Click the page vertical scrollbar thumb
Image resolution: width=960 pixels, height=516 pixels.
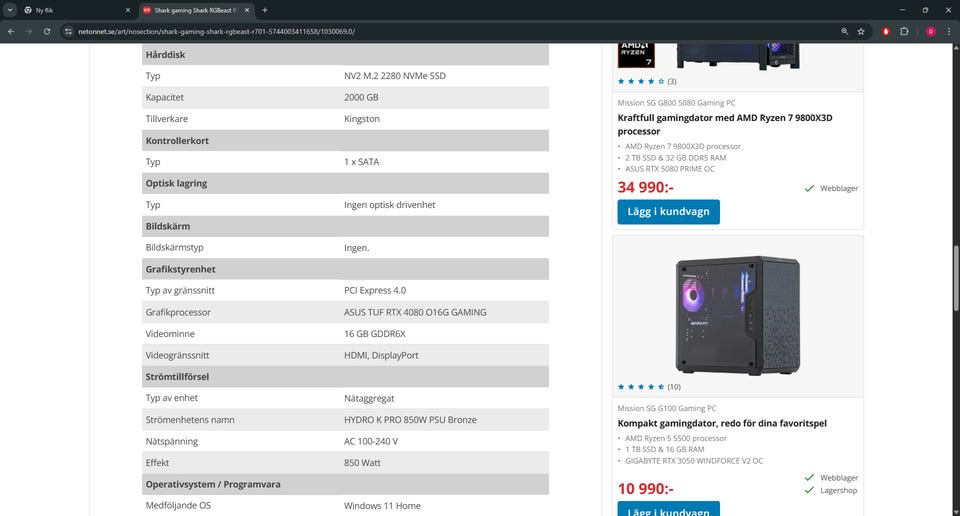click(x=956, y=277)
